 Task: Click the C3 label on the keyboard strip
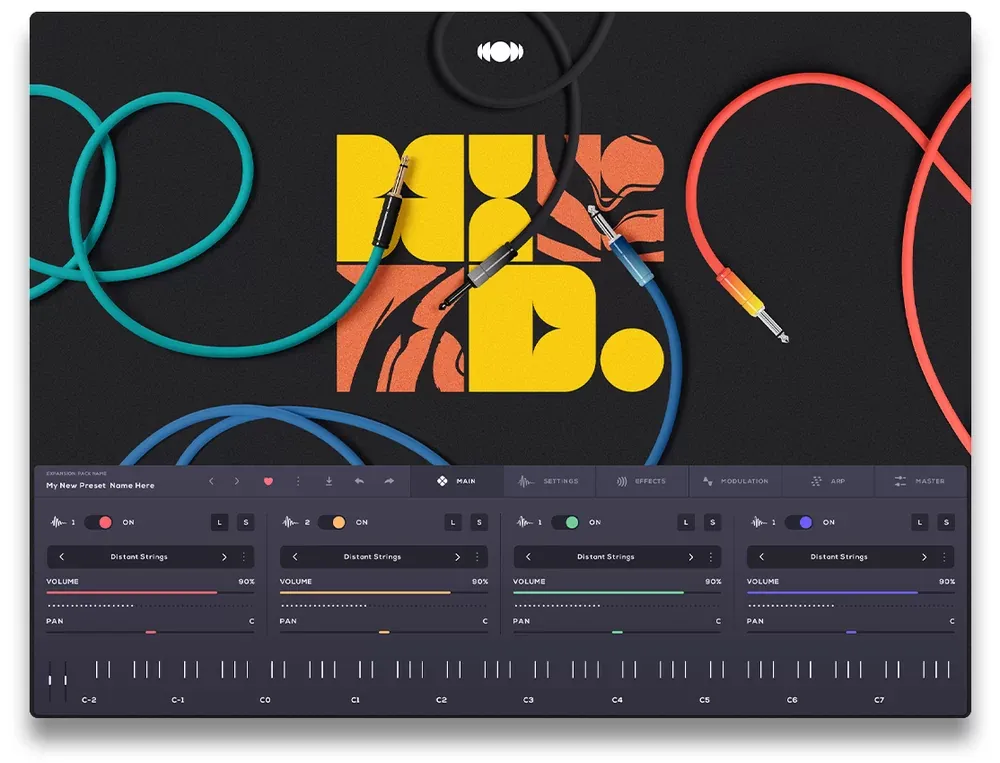point(528,700)
